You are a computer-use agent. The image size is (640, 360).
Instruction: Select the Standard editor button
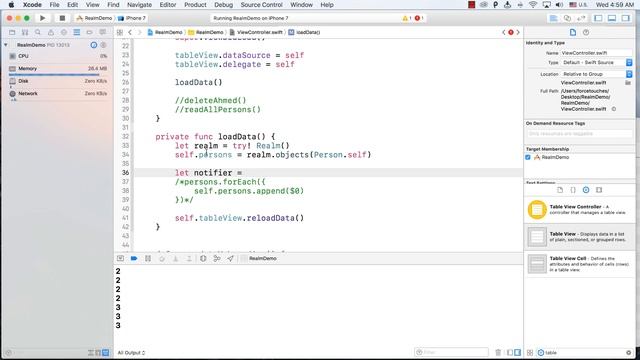point(553,18)
